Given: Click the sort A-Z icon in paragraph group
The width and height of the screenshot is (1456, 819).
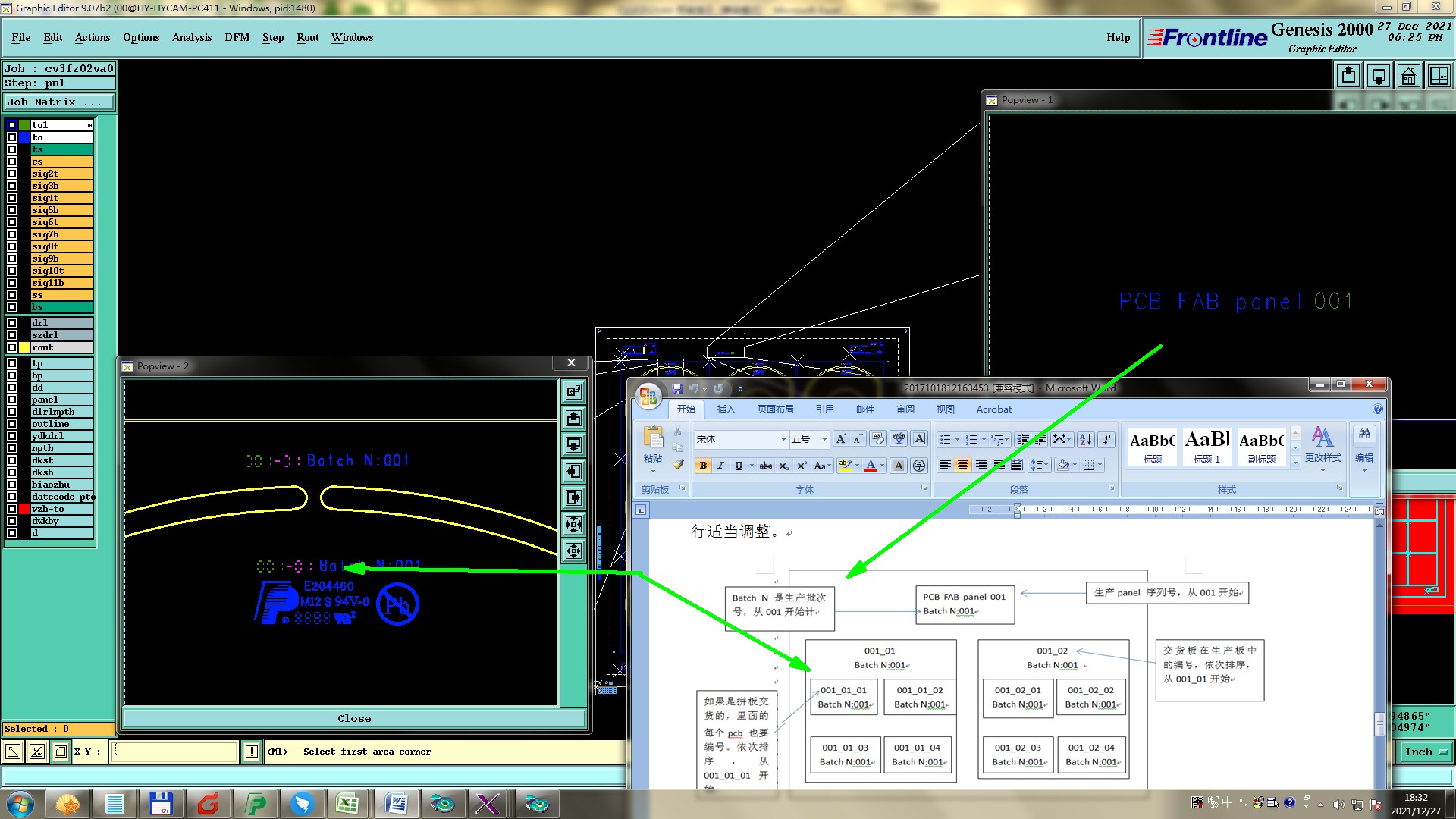Looking at the screenshot, I should 1085,439.
